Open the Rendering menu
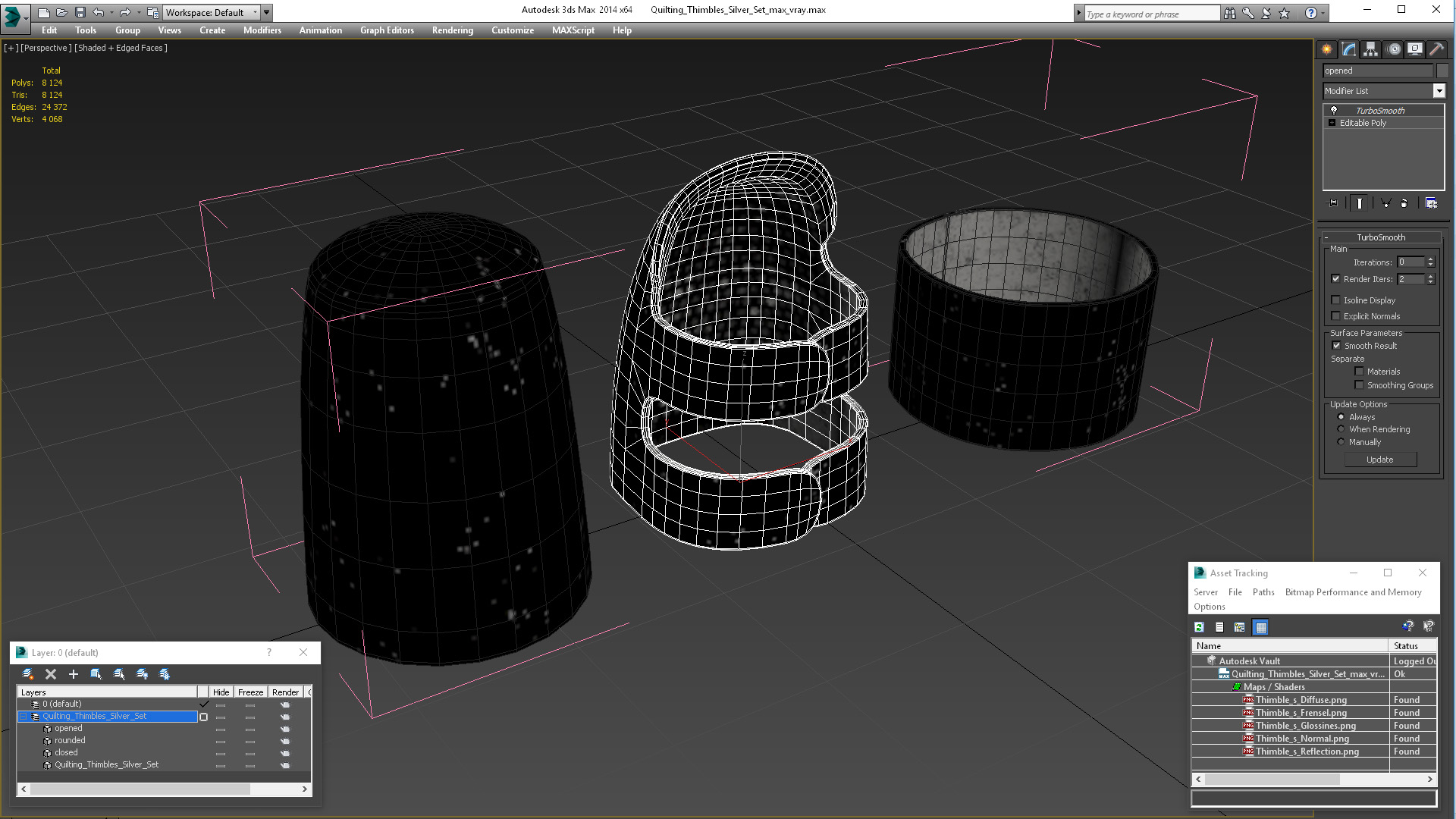This screenshot has height=819, width=1456. (452, 30)
